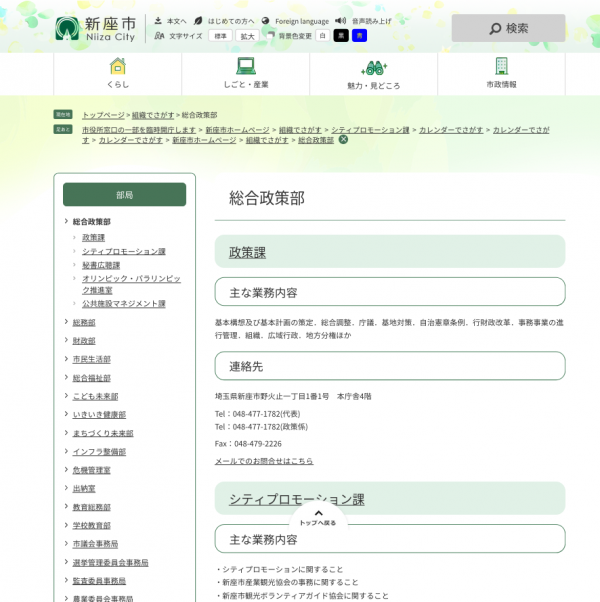600x602 pixels.
Task: Select black background color swatch
Action: (341, 36)
